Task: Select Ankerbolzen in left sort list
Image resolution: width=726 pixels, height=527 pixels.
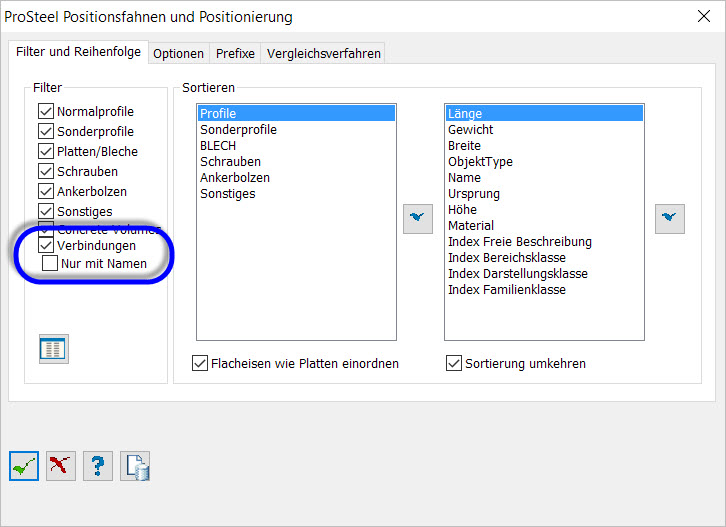Action: pos(296,177)
